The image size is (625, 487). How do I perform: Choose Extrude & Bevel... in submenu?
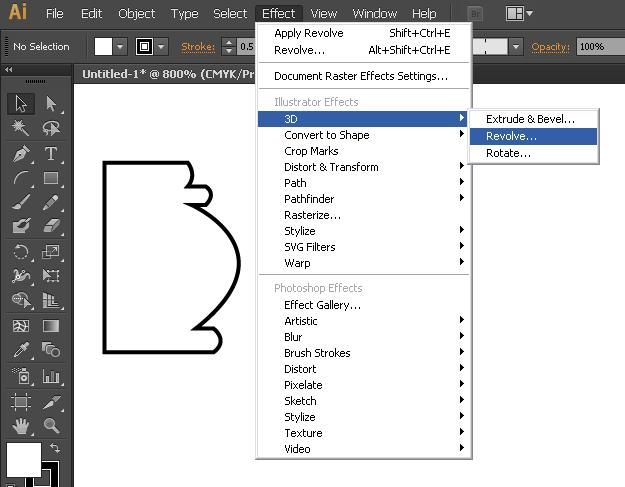tap(533, 119)
